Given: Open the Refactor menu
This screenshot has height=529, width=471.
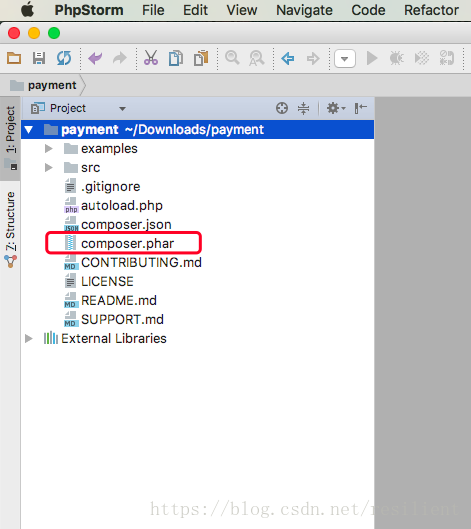Looking at the screenshot, I should point(431,10).
